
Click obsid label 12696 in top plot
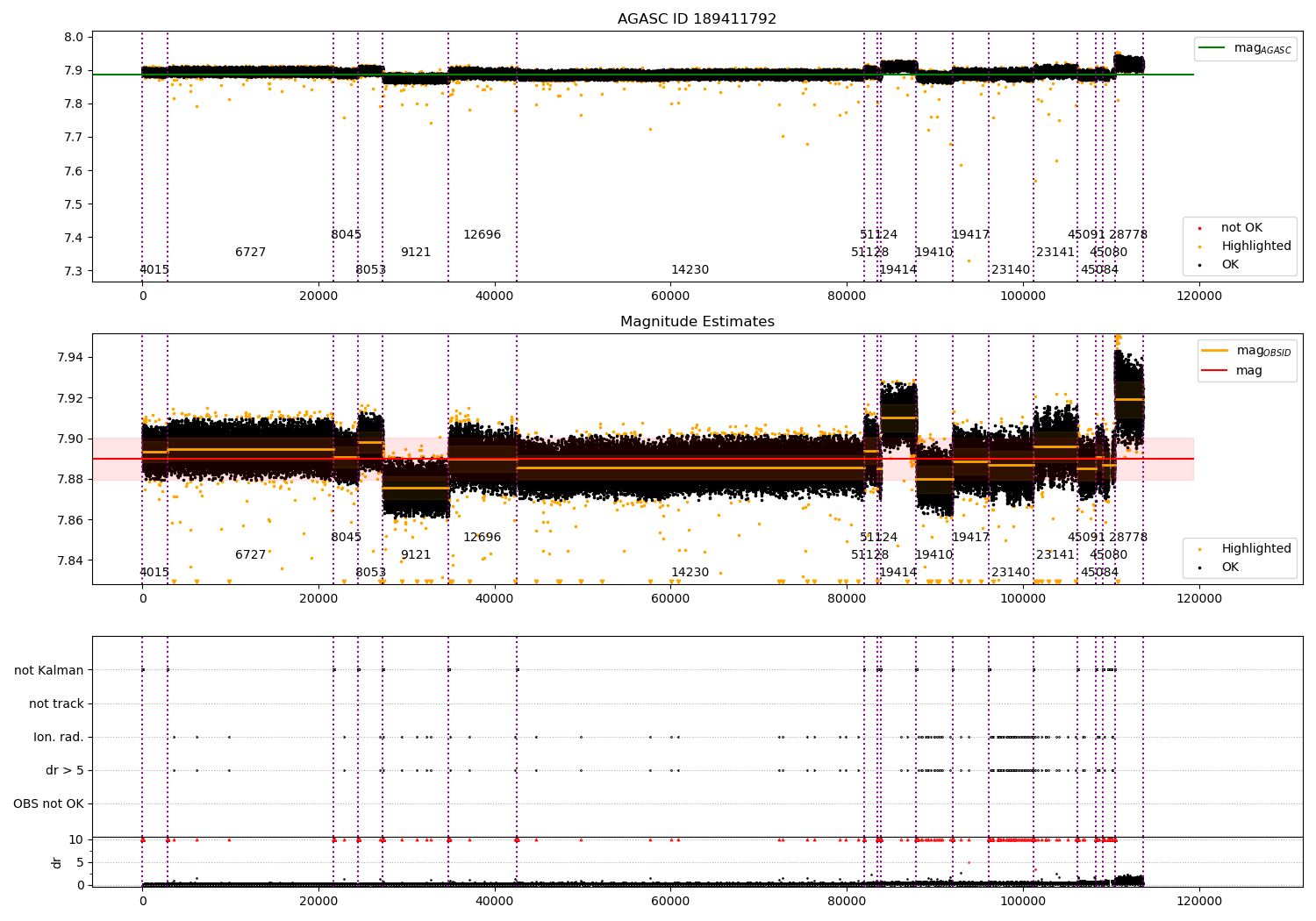tap(483, 235)
